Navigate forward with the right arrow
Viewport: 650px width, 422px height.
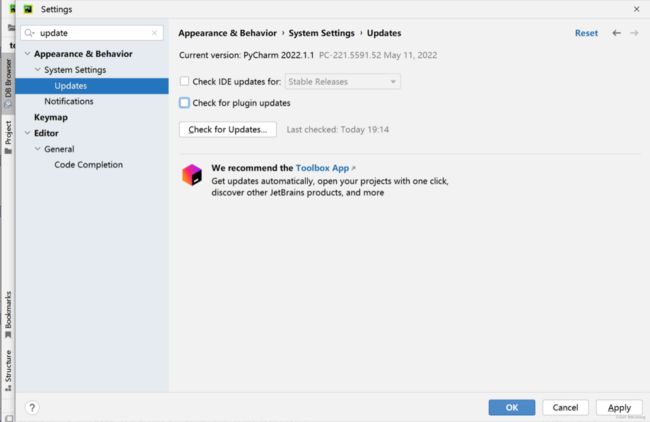[x=634, y=33]
